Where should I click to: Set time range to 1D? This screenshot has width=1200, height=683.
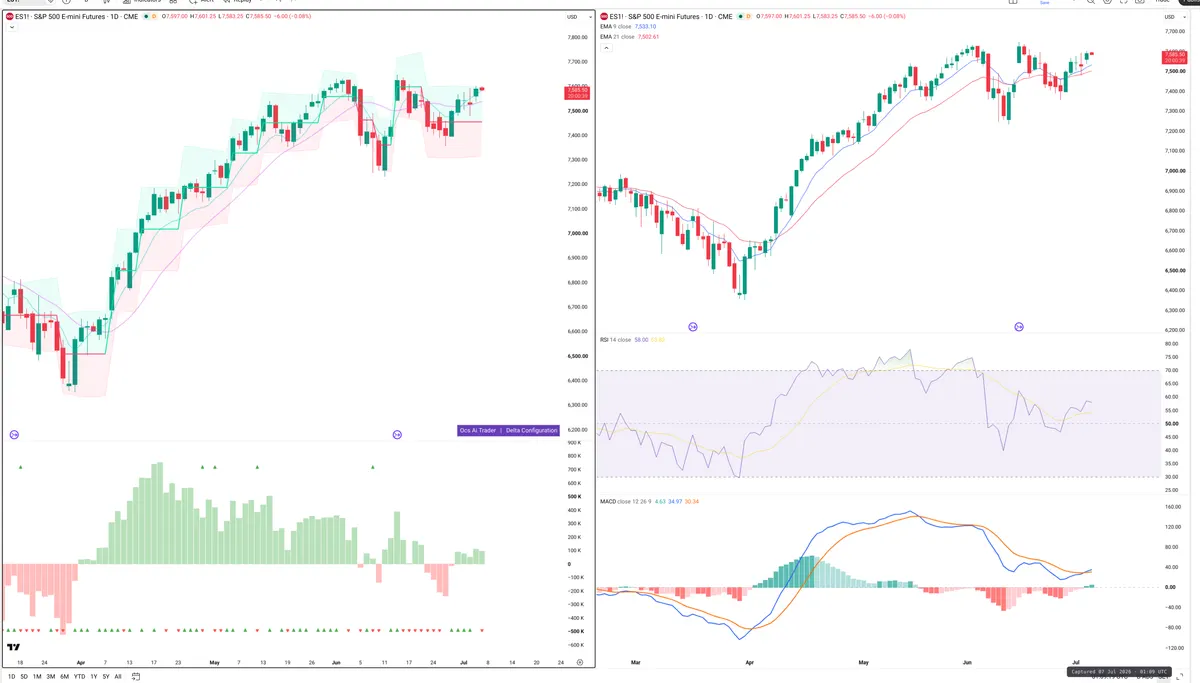(x=11, y=676)
